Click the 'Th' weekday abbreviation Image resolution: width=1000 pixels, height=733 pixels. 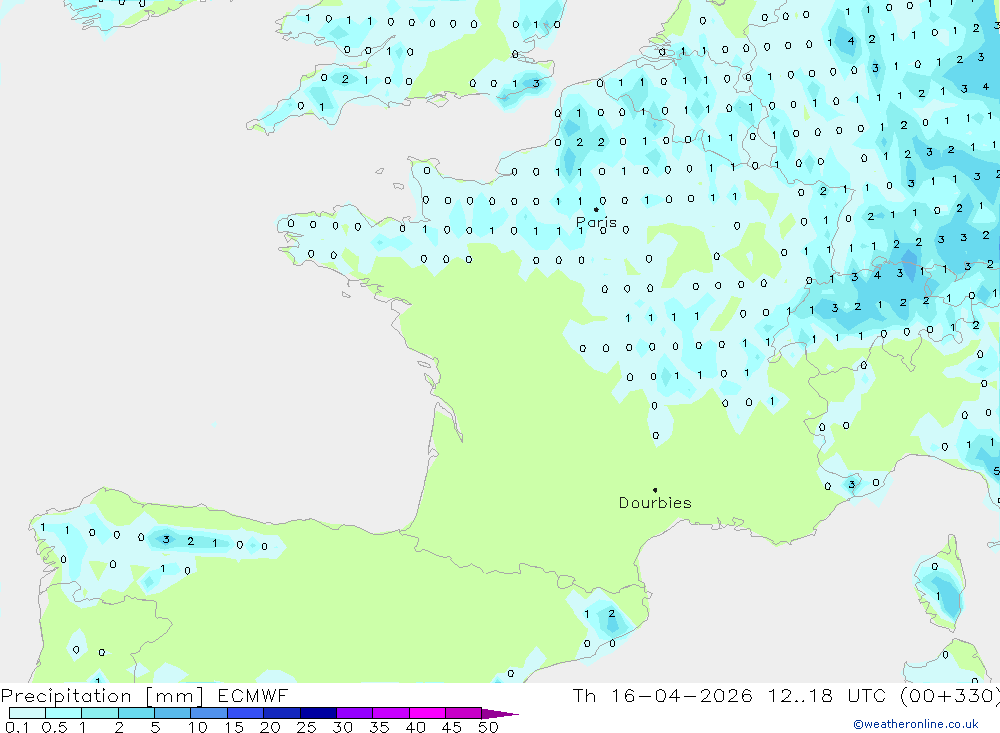[584, 696]
